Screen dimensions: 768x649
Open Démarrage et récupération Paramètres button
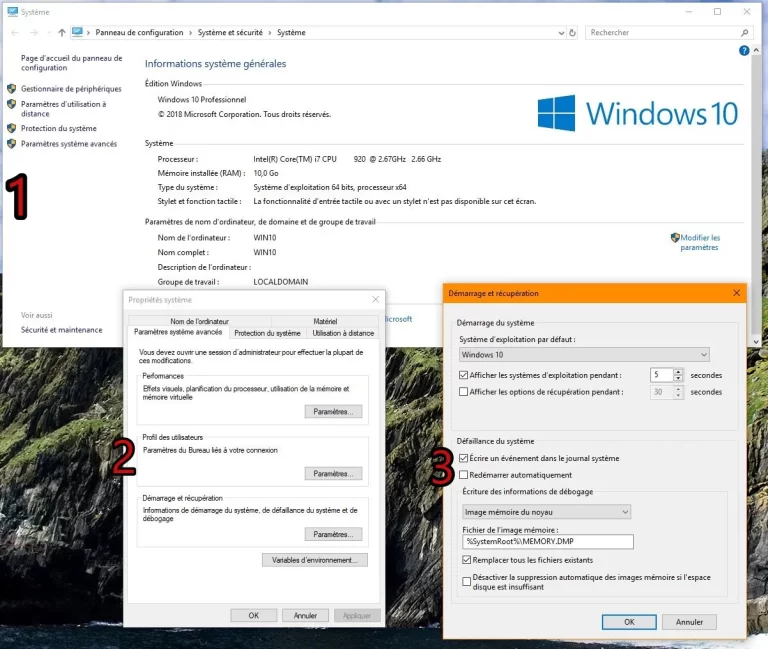[333, 534]
